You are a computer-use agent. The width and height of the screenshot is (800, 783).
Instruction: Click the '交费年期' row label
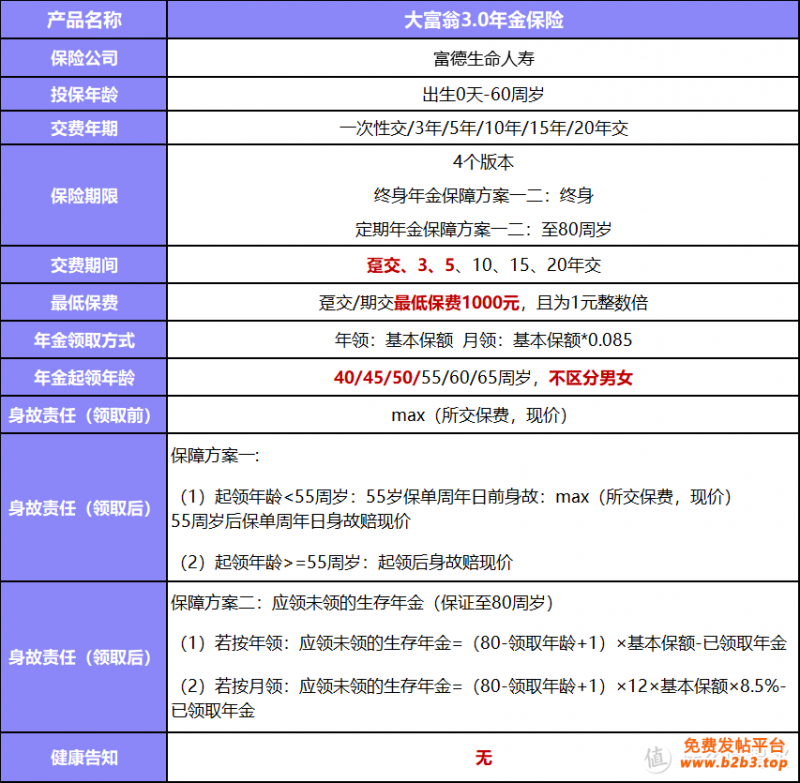coord(84,128)
